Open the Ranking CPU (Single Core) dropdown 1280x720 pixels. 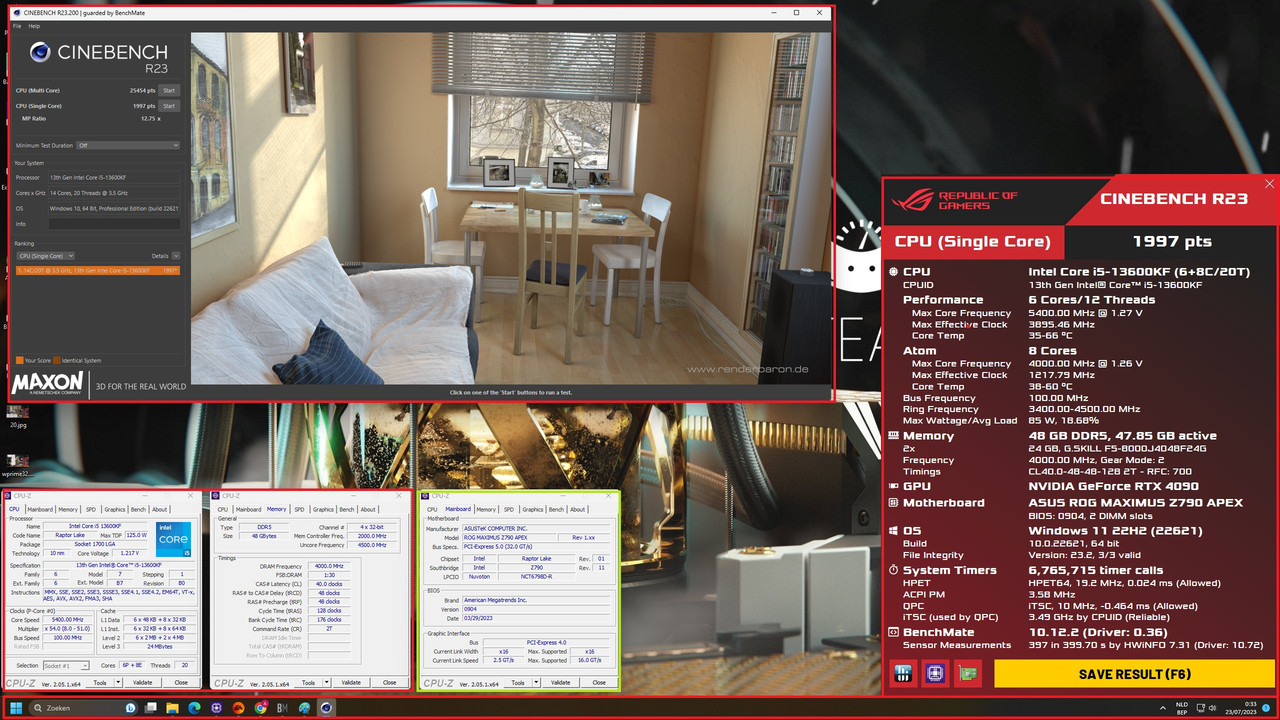46,256
